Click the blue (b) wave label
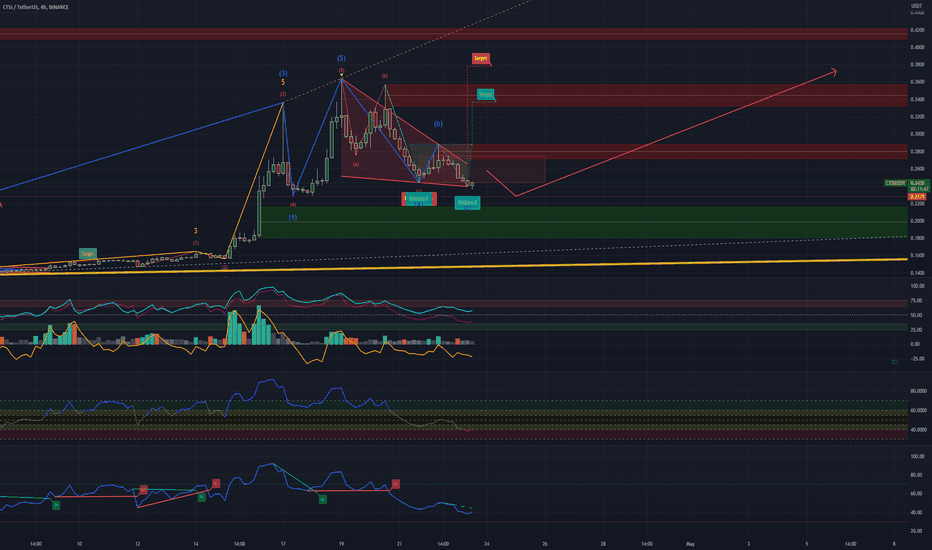932x550 pixels. click(438, 124)
